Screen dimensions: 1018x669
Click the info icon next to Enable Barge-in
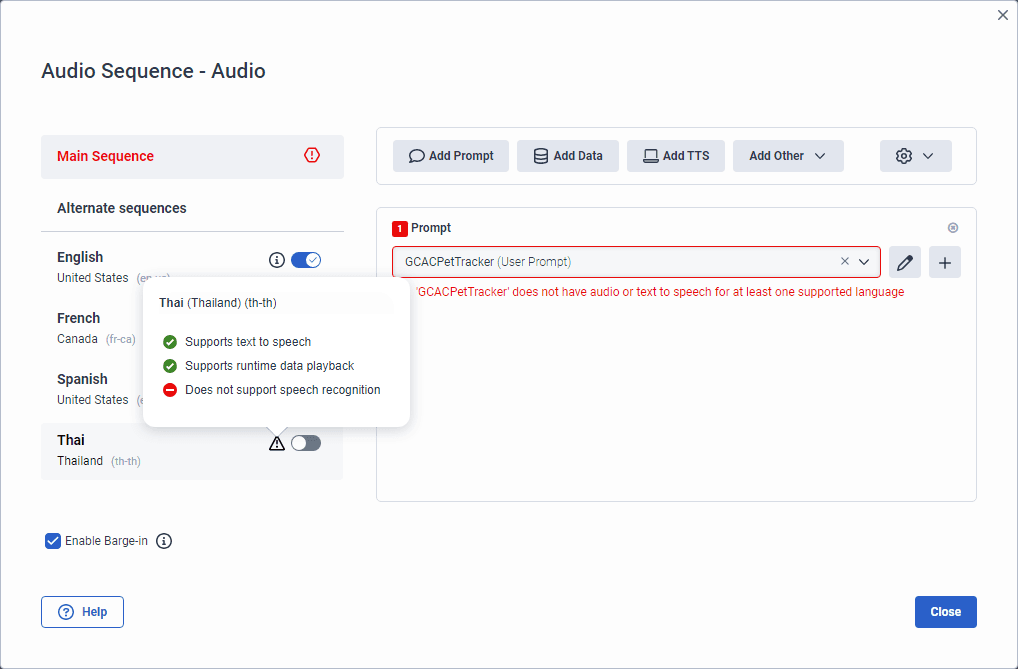tap(164, 541)
